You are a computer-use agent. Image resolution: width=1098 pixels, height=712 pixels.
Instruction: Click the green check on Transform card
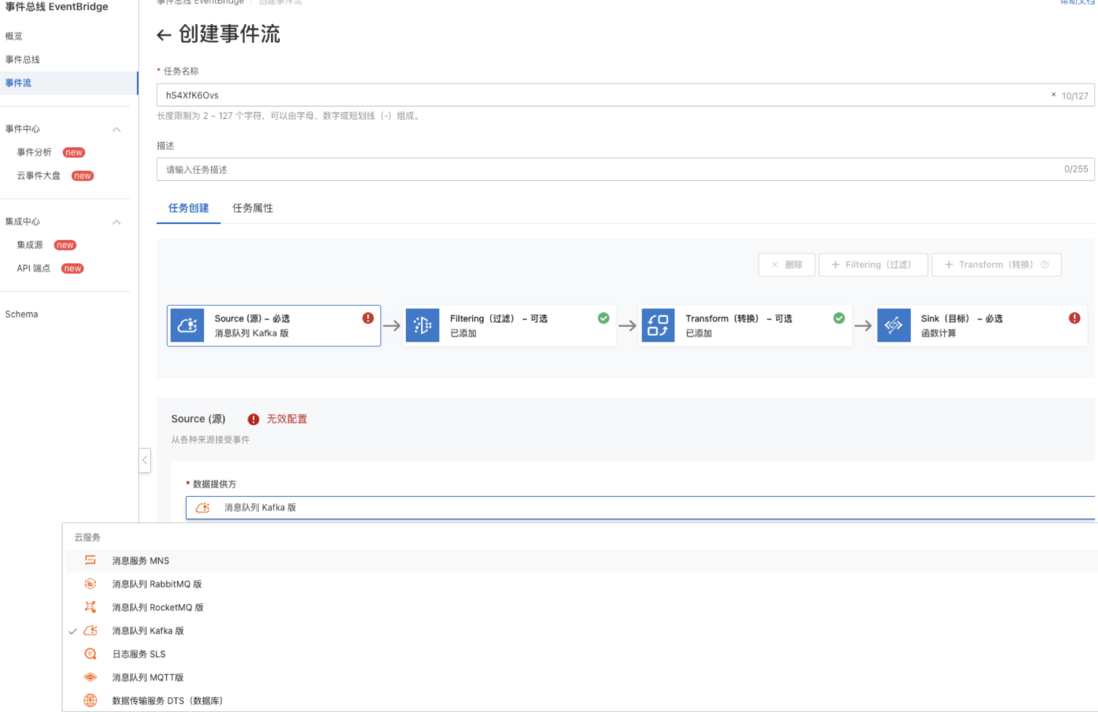coord(838,318)
